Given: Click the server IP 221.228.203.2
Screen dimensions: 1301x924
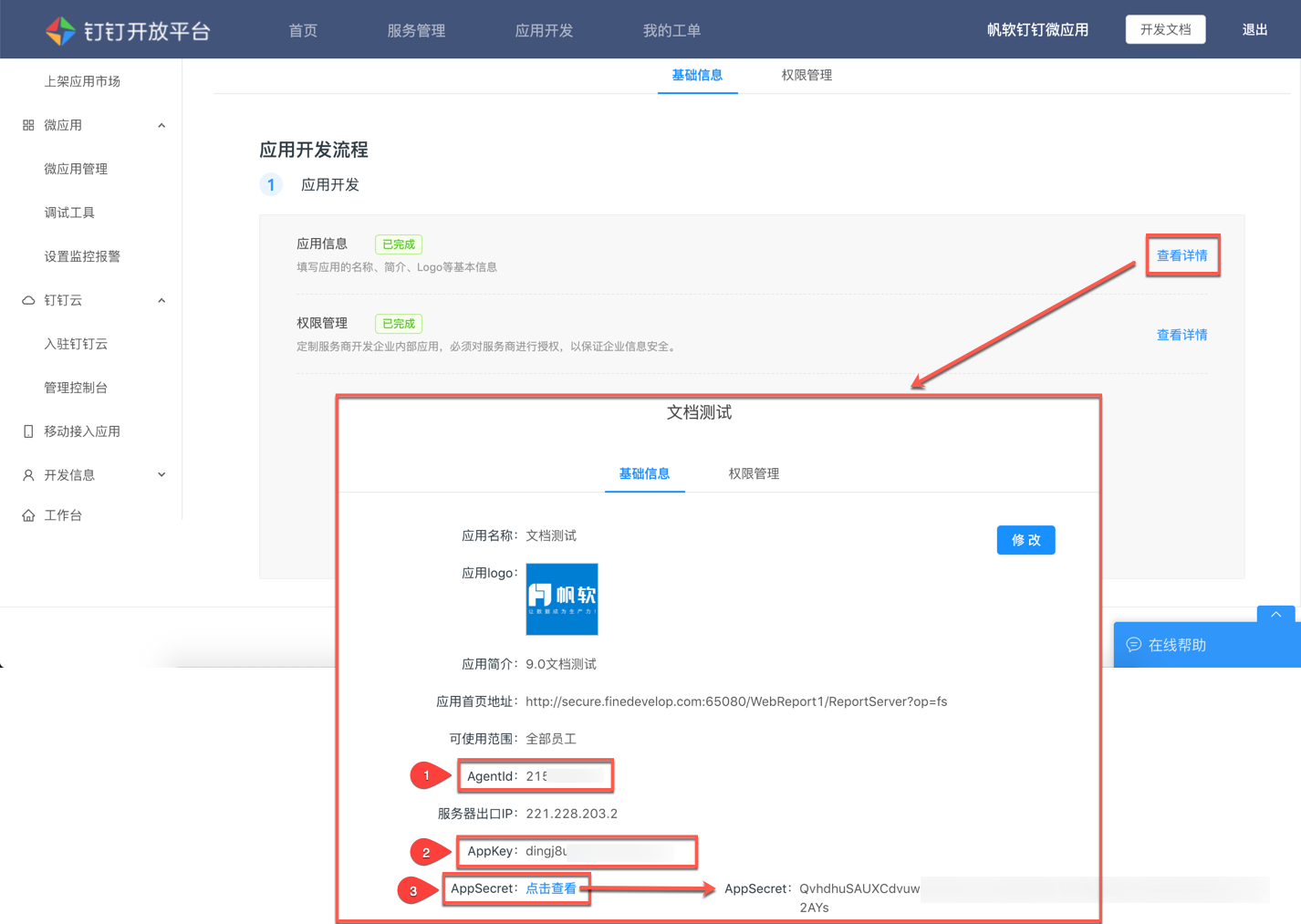Looking at the screenshot, I should (x=571, y=814).
